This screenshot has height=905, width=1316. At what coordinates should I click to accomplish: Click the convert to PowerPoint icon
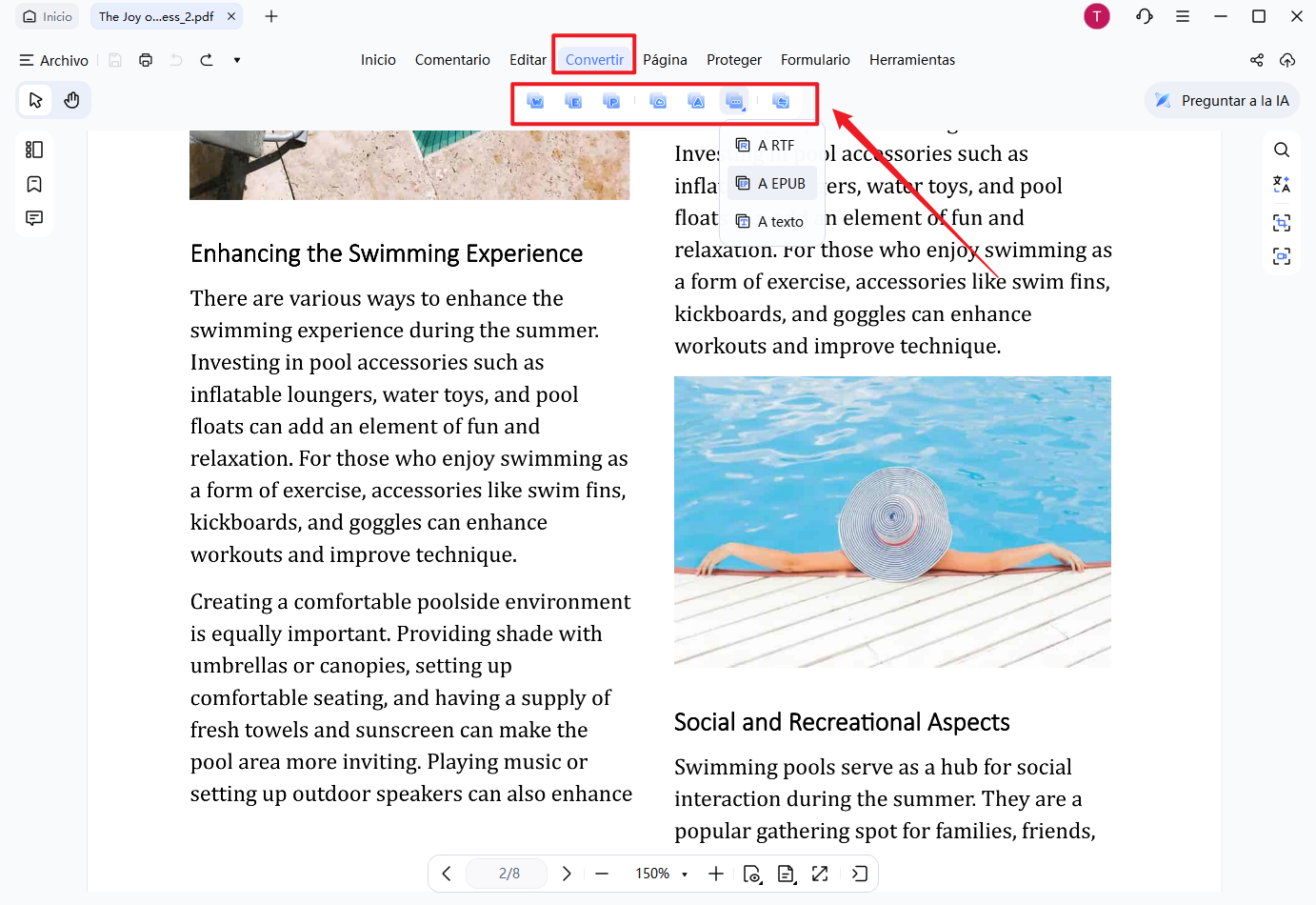point(611,101)
